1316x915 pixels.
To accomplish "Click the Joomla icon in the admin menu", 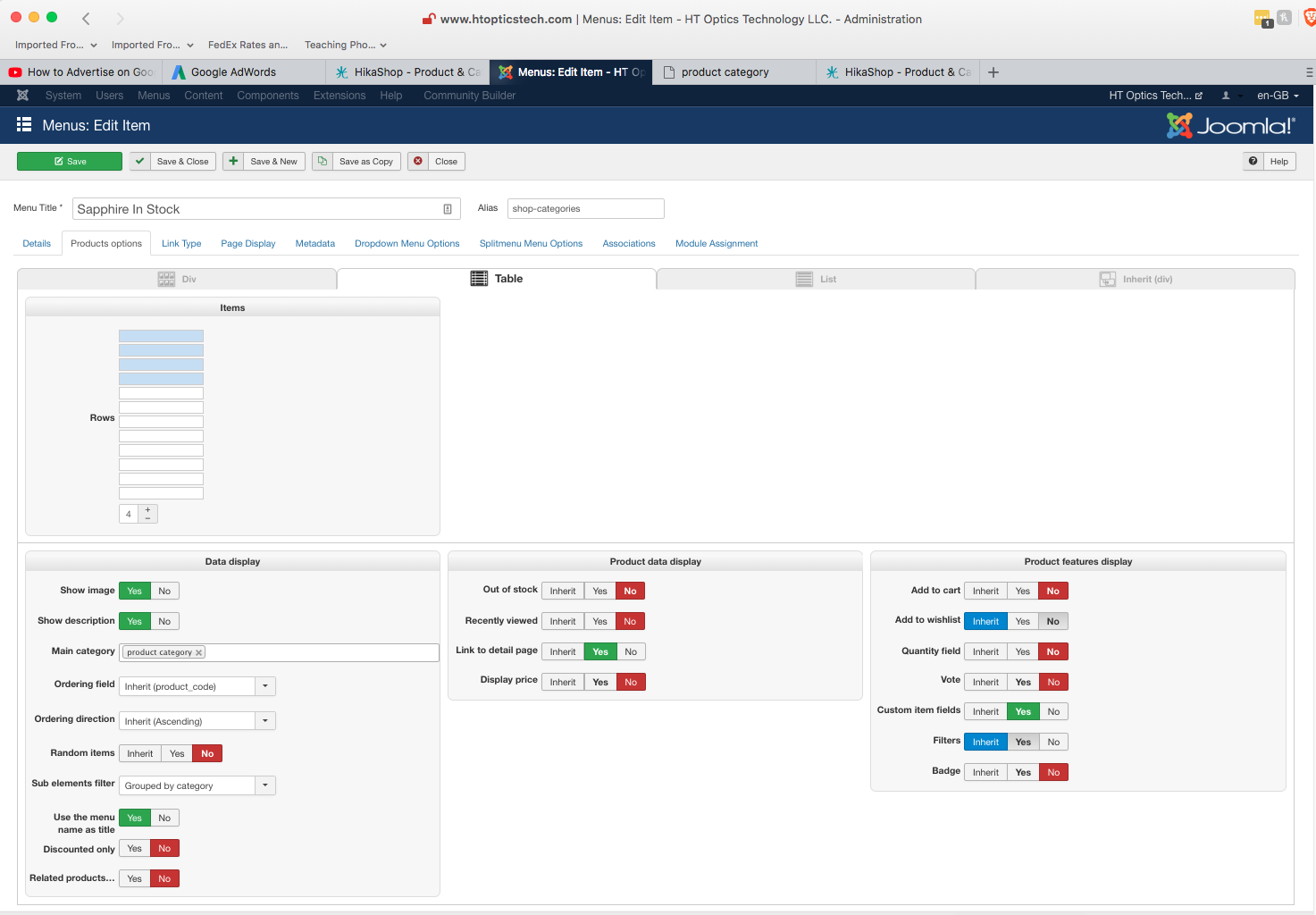I will [x=23, y=96].
